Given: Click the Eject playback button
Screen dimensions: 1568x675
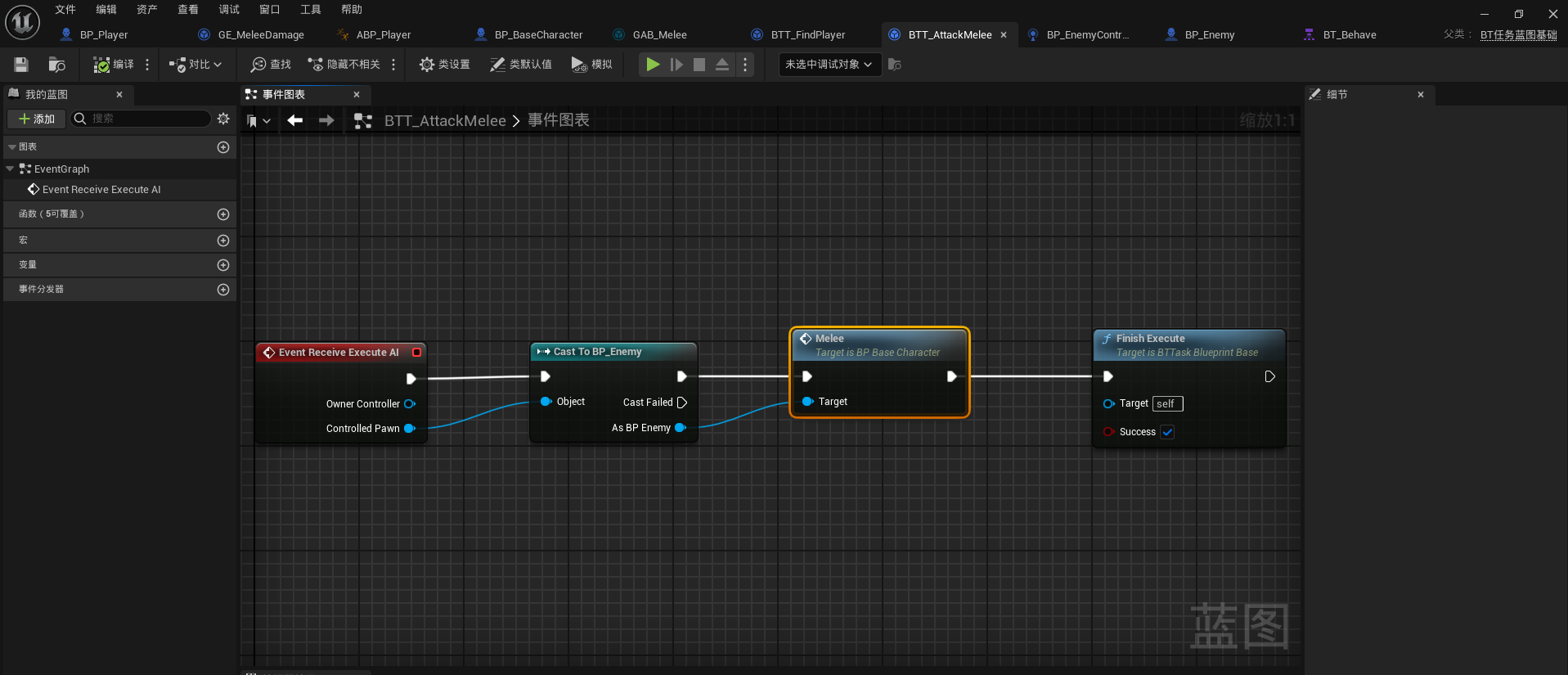Looking at the screenshot, I should [x=722, y=65].
